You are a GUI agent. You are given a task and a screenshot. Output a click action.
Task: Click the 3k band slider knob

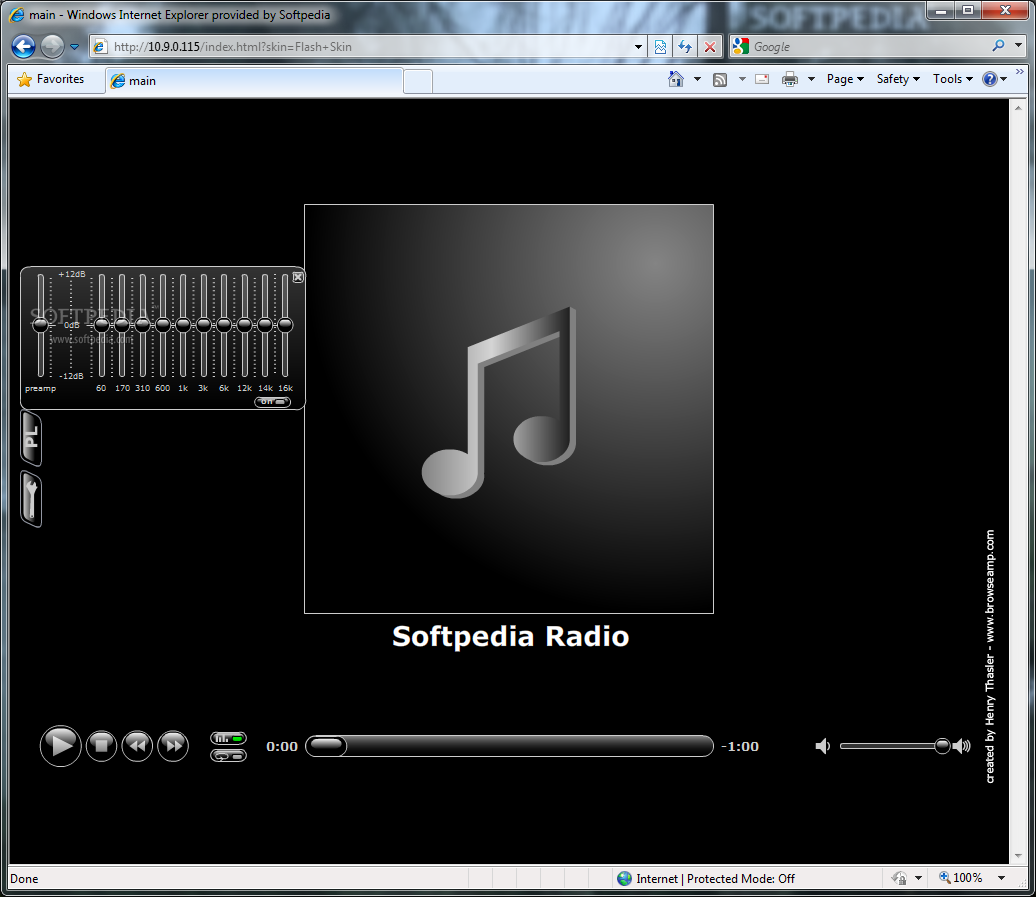click(x=204, y=324)
